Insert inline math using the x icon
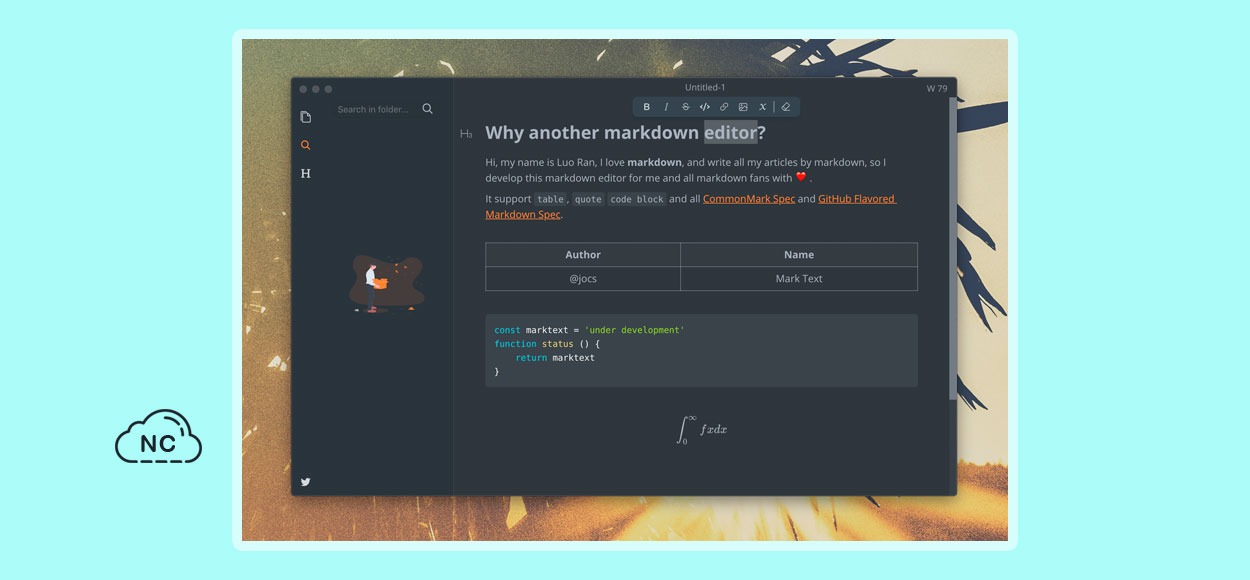 point(762,107)
